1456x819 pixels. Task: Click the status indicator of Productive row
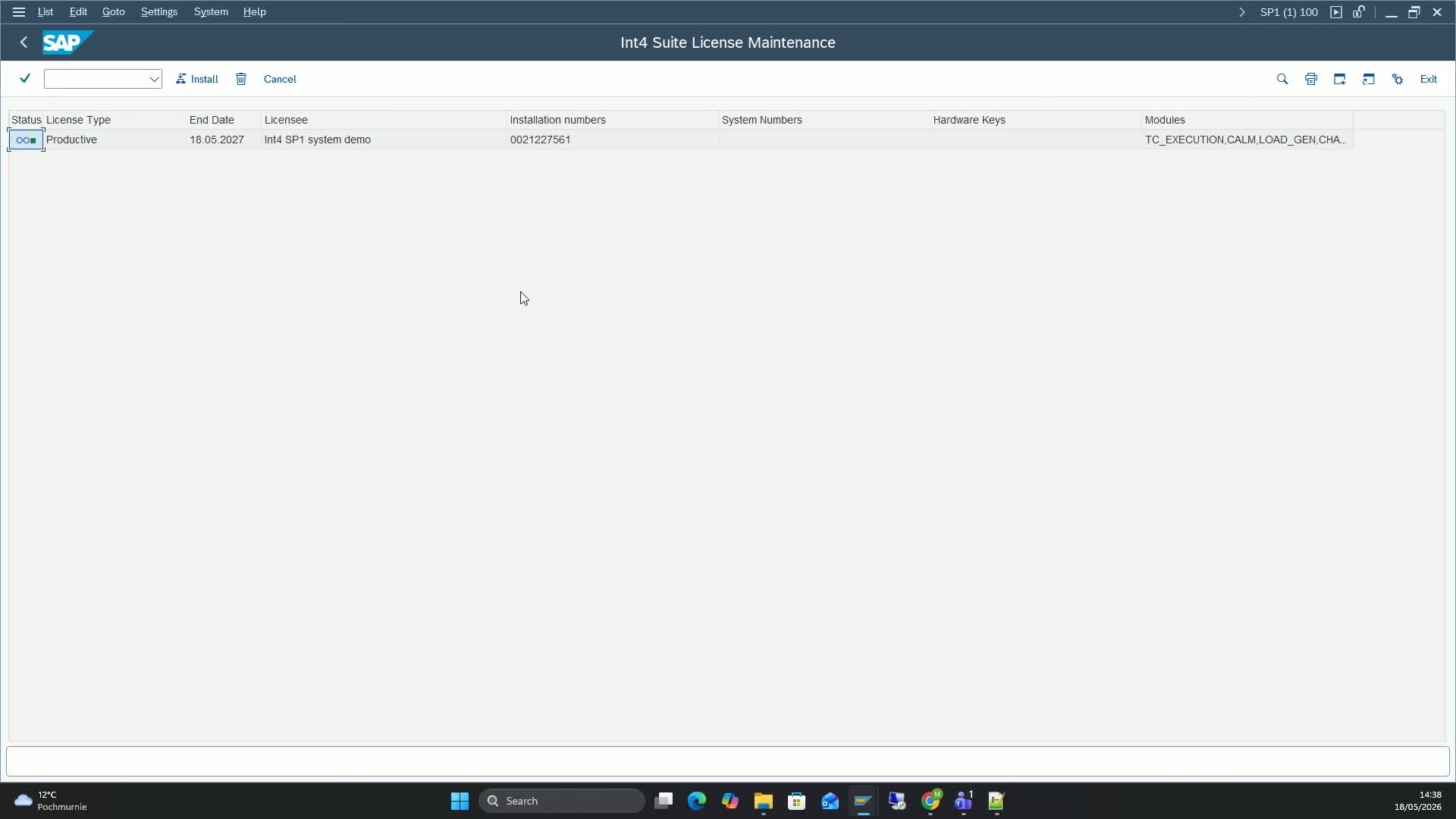pos(27,140)
